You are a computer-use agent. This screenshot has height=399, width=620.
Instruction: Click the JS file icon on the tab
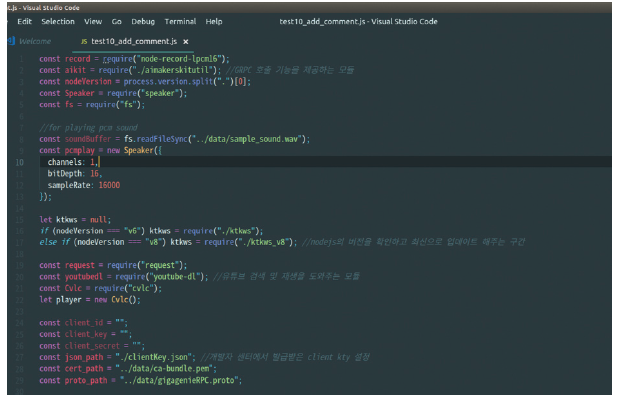tap(84, 42)
